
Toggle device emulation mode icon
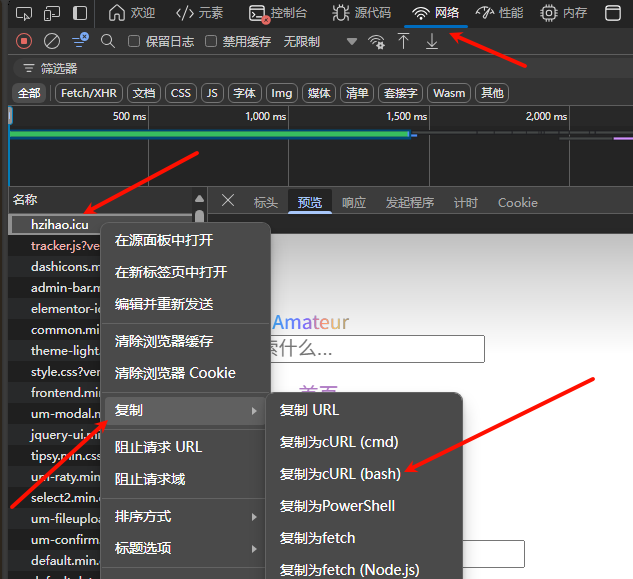(x=53, y=13)
